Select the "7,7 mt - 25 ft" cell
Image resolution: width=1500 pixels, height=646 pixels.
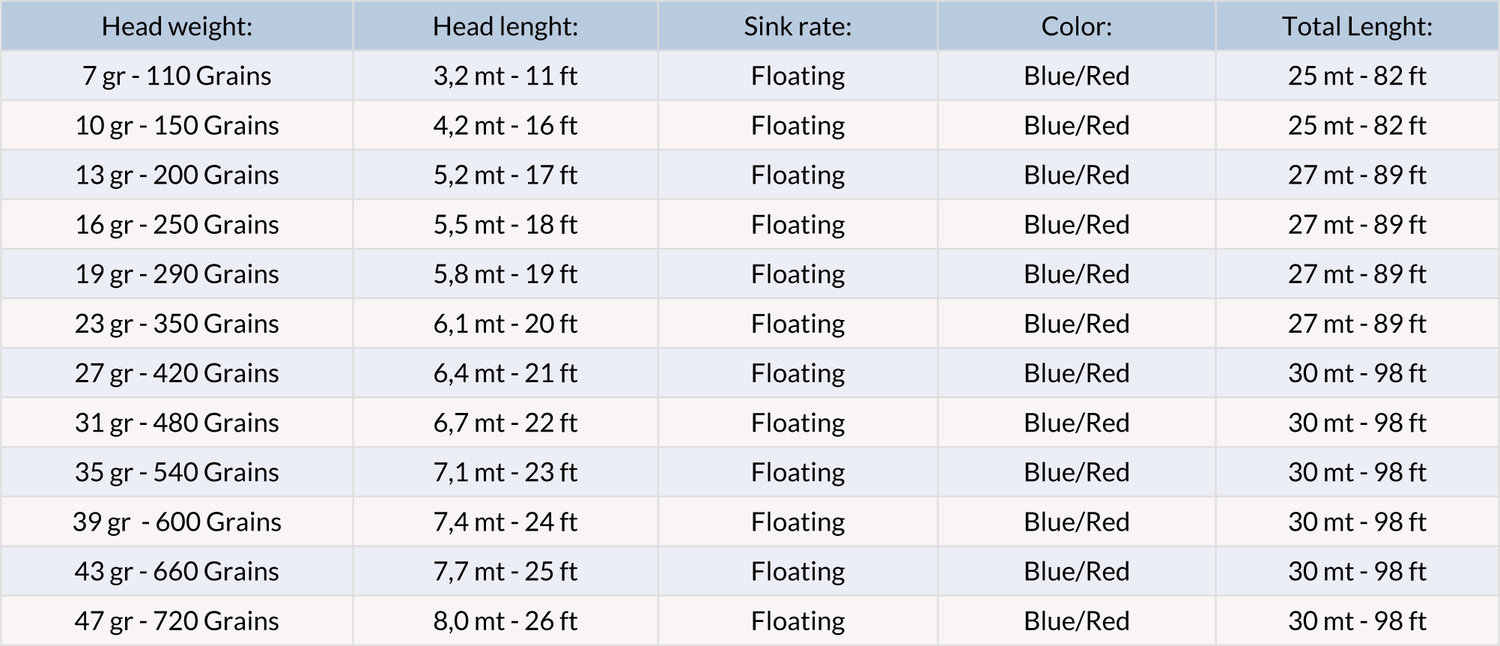(x=505, y=571)
